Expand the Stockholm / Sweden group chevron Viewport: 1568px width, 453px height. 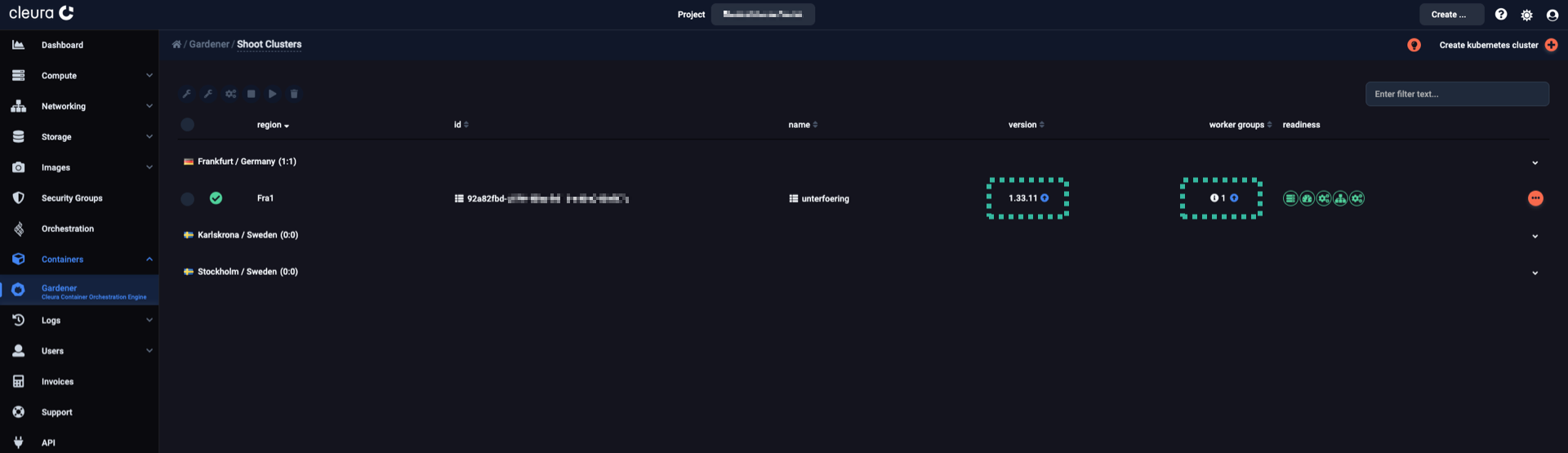(x=1535, y=273)
